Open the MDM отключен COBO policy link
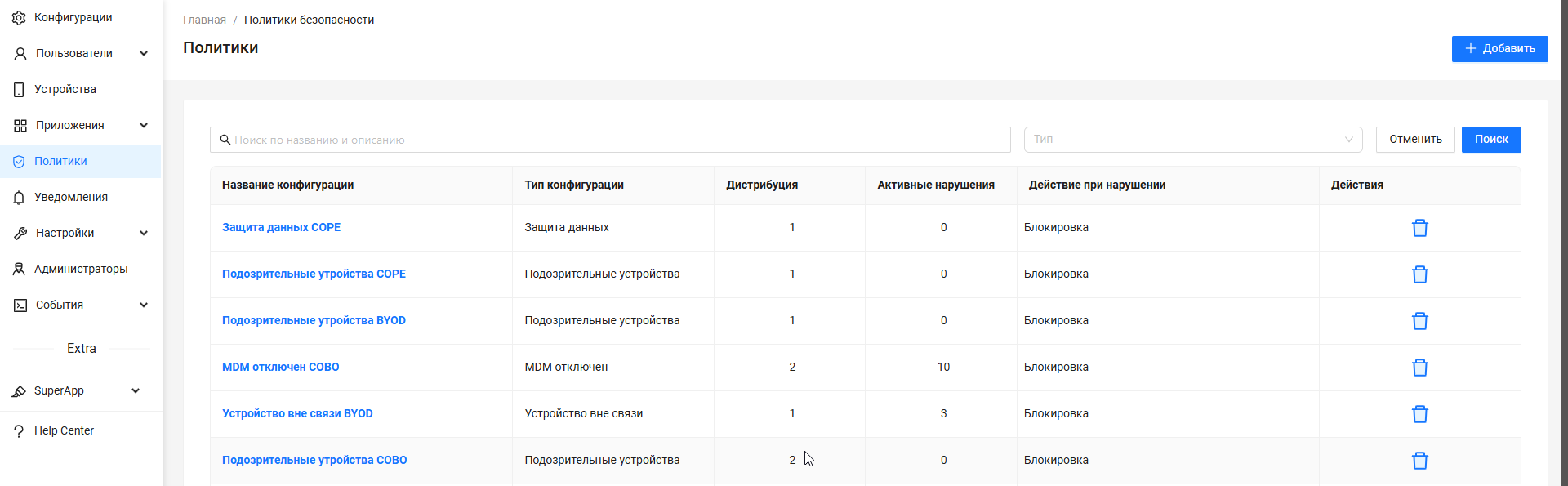This screenshot has height=486, width=1568. click(x=280, y=368)
